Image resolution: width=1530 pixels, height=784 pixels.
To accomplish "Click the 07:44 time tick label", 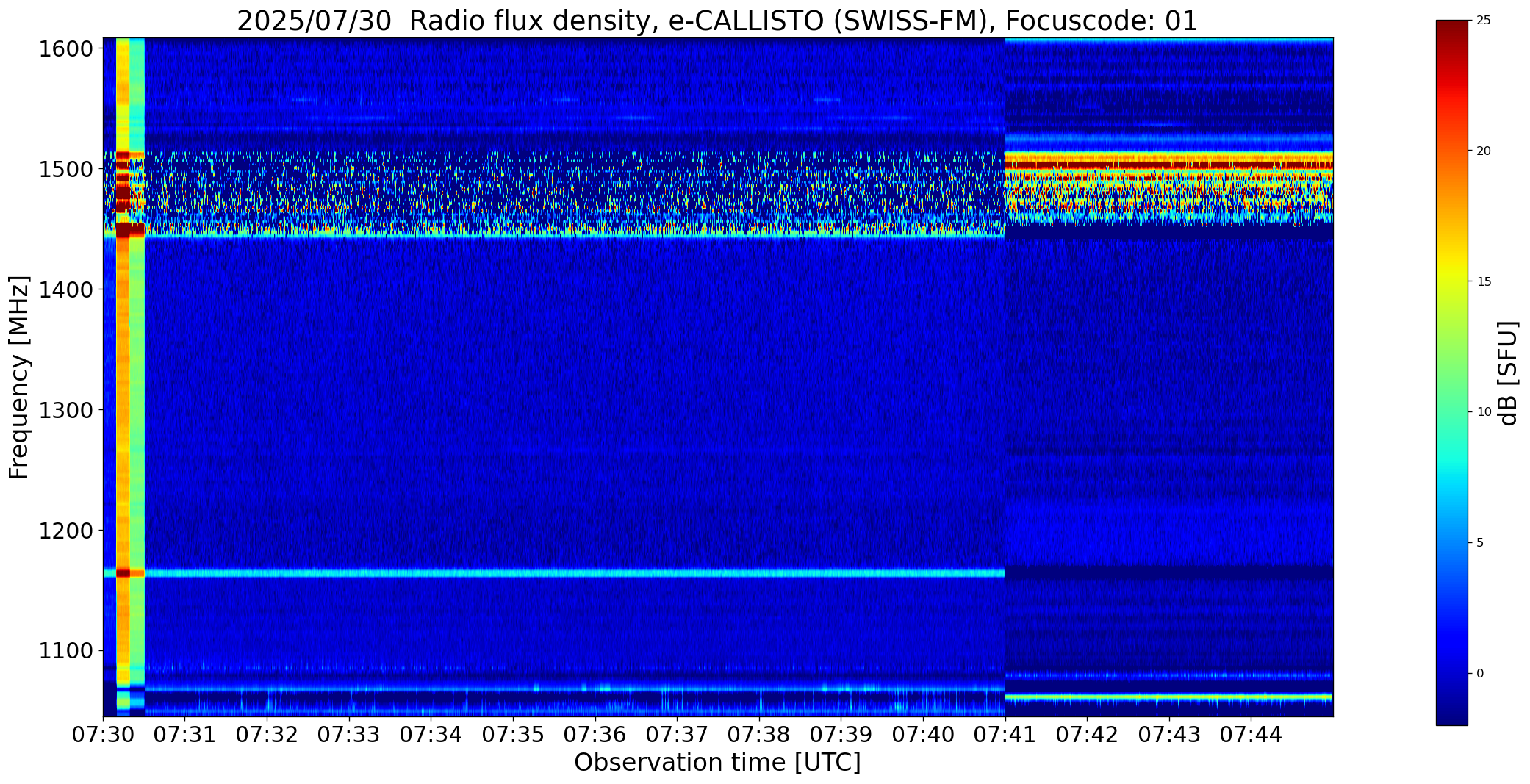I will click(x=1251, y=734).
